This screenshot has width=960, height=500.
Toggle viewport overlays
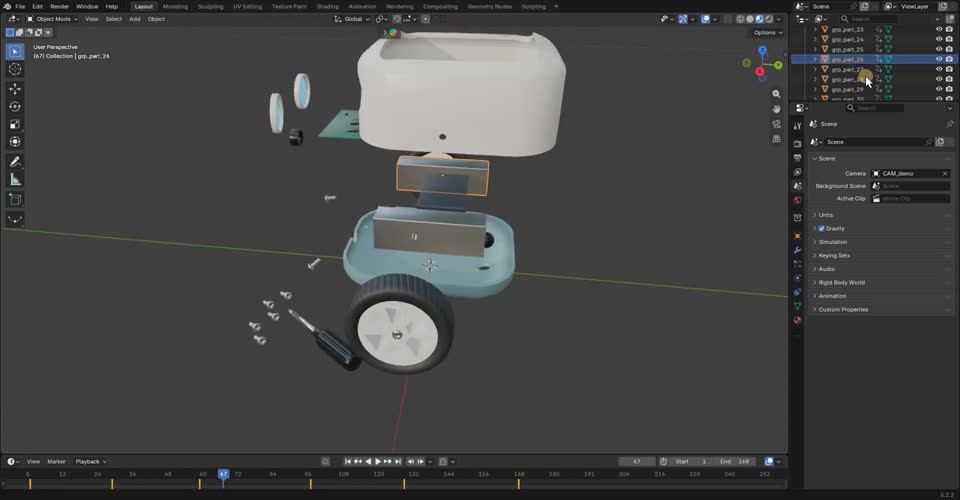pyautogui.click(x=705, y=19)
